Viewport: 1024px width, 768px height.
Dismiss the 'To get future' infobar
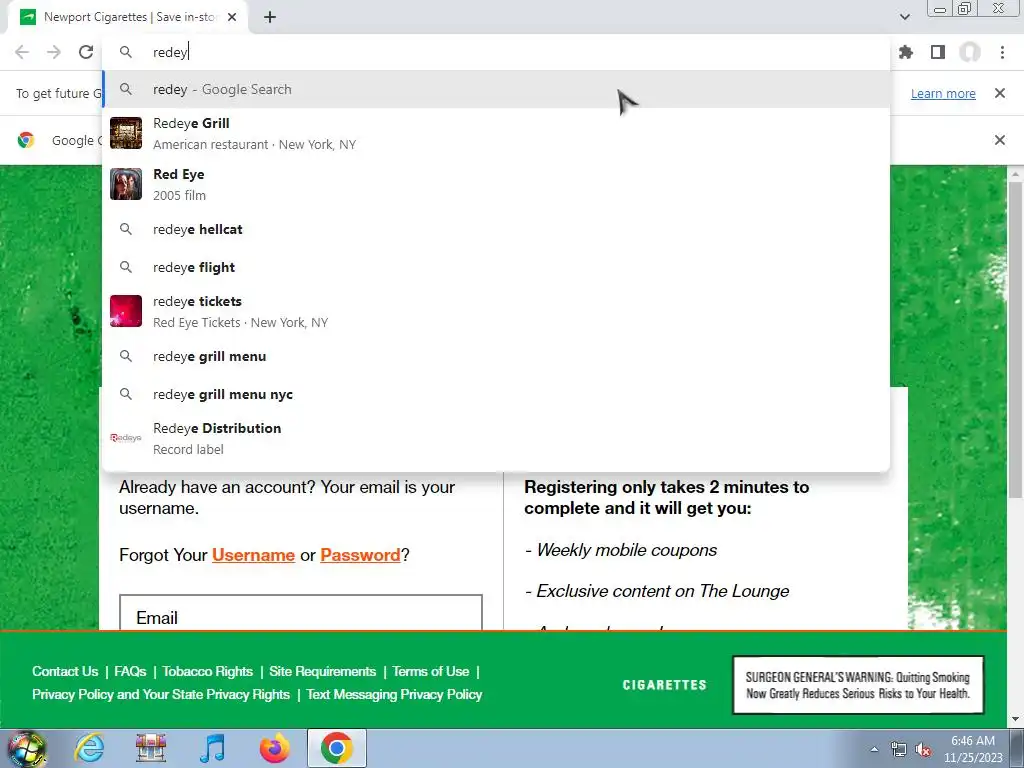1000,93
